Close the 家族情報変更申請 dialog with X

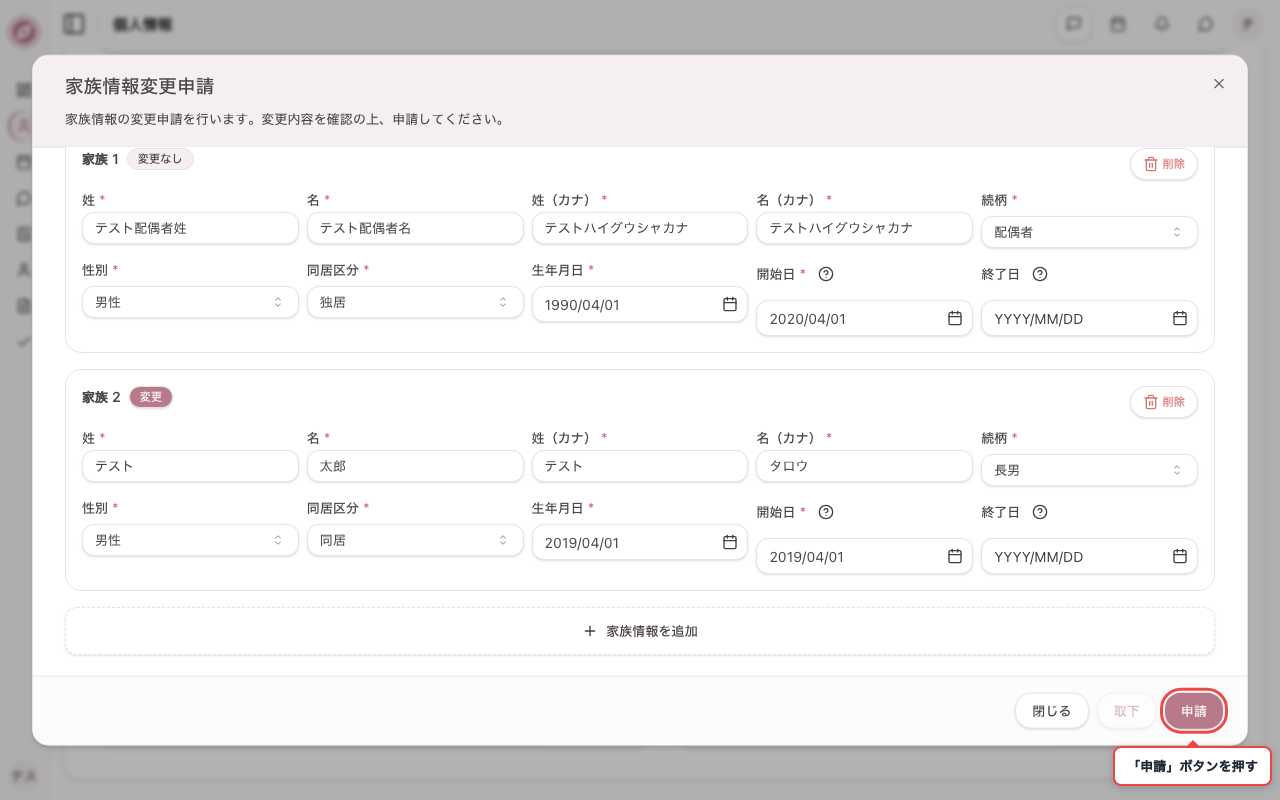tap(1218, 84)
